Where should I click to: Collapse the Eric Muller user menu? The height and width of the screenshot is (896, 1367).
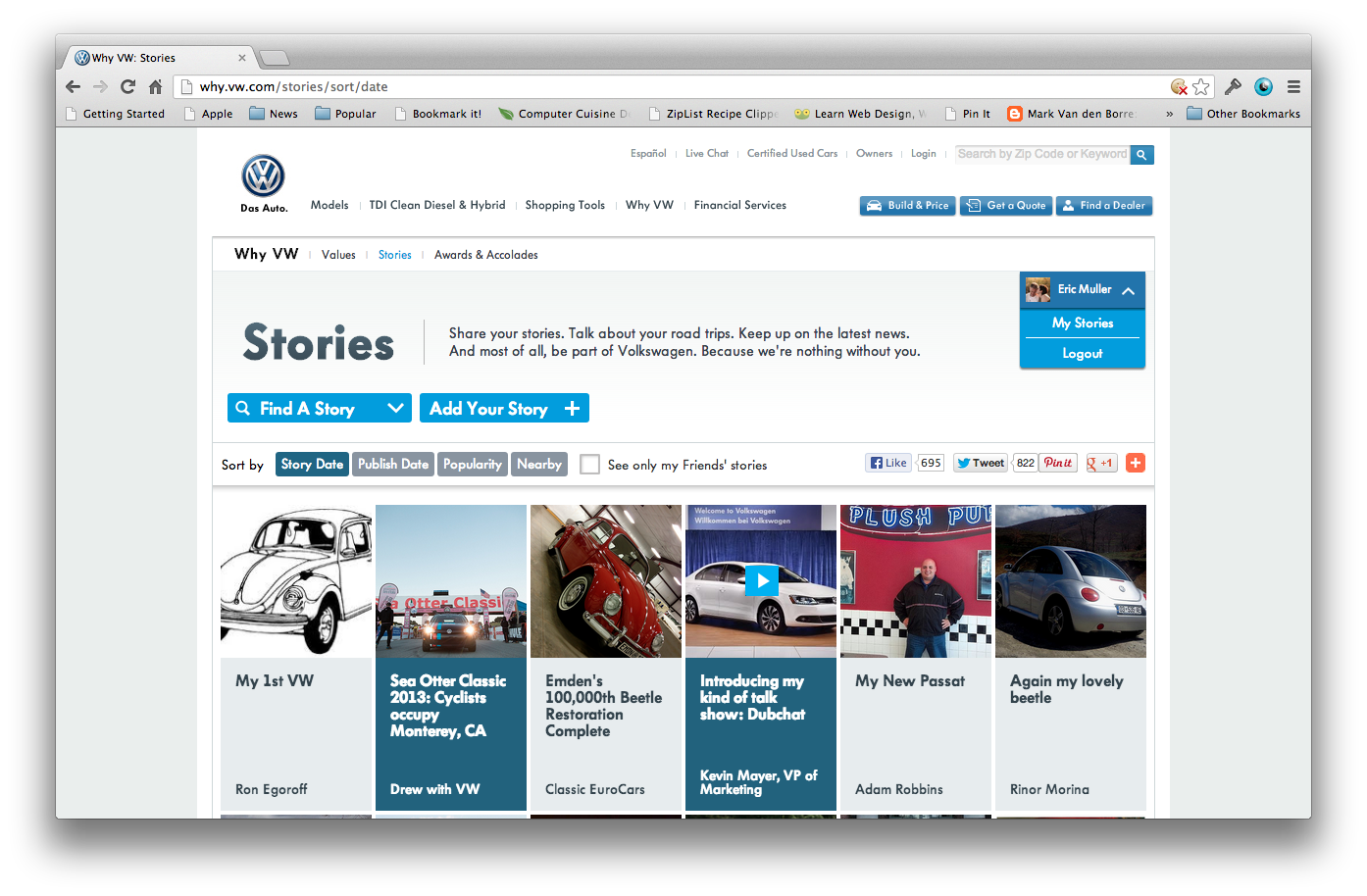(1129, 290)
